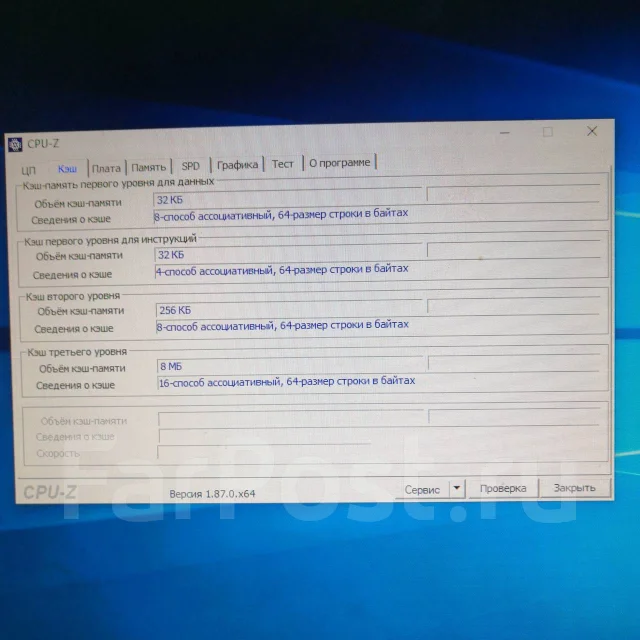Click the Кэш третьего уровня group label
This screenshot has width=640, height=640.
click(x=77, y=352)
